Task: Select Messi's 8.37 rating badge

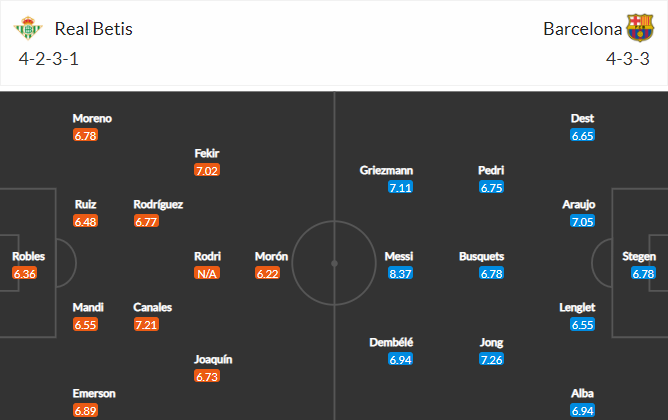Action: [400, 273]
